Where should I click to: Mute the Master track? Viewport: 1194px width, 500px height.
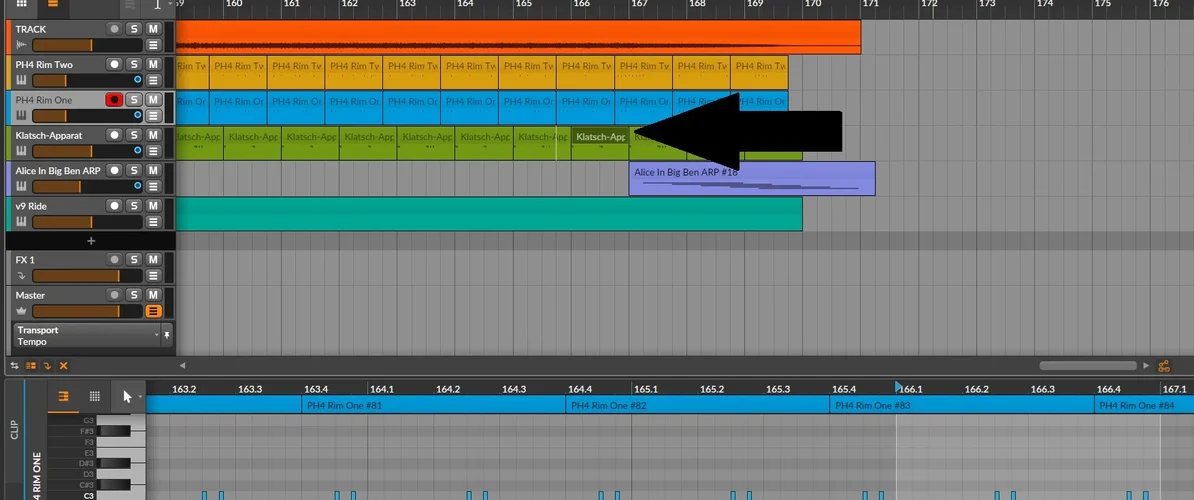[153, 295]
